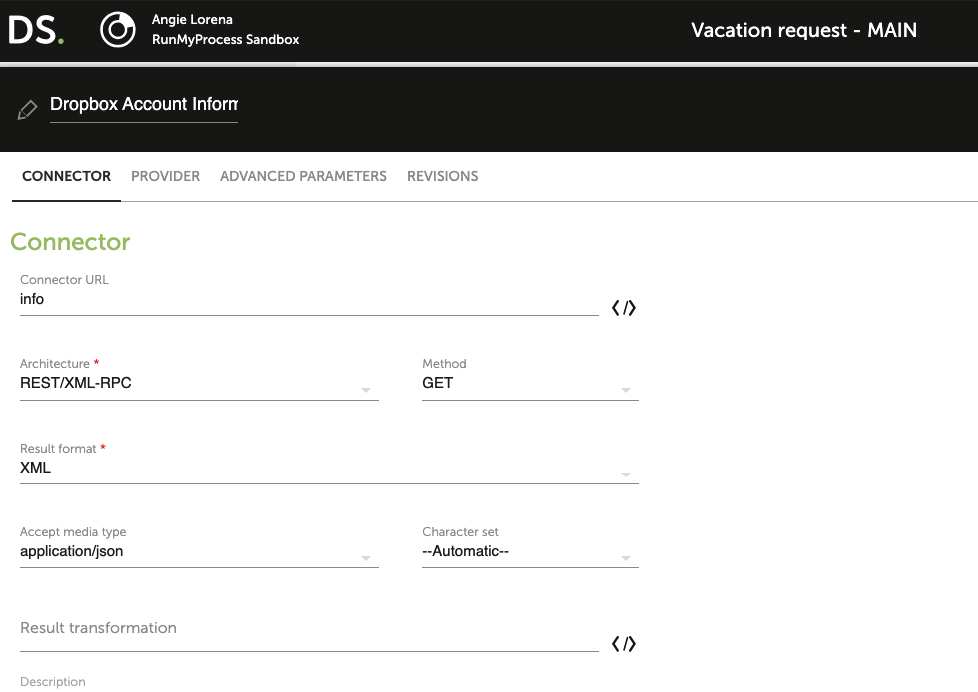The image size is (978, 692).
Task: Click Vacation request - MAIN title
Action: (803, 30)
